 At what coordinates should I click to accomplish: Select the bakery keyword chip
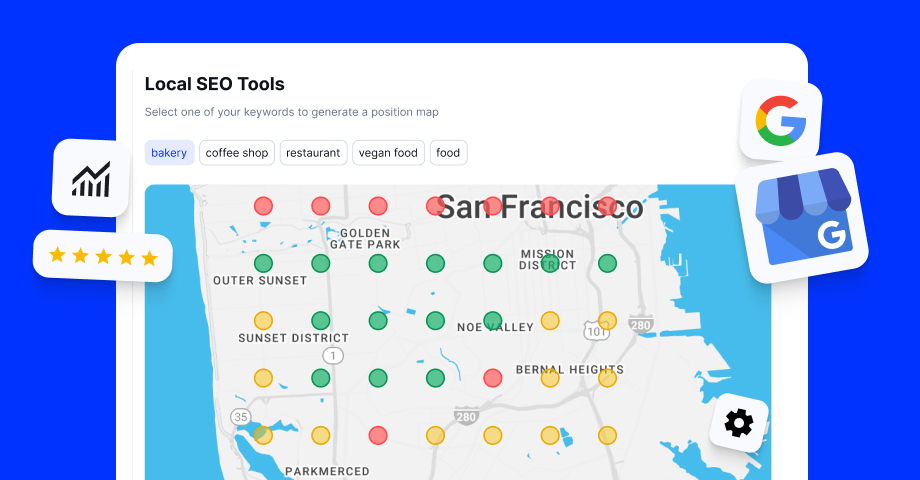click(x=169, y=153)
